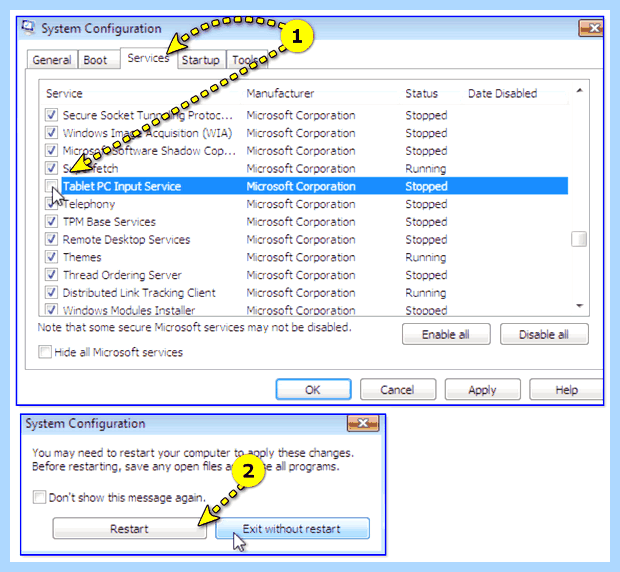Close the restart prompt dialog
Screen dimensions: 620x572
pyautogui.click(x=363, y=423)
